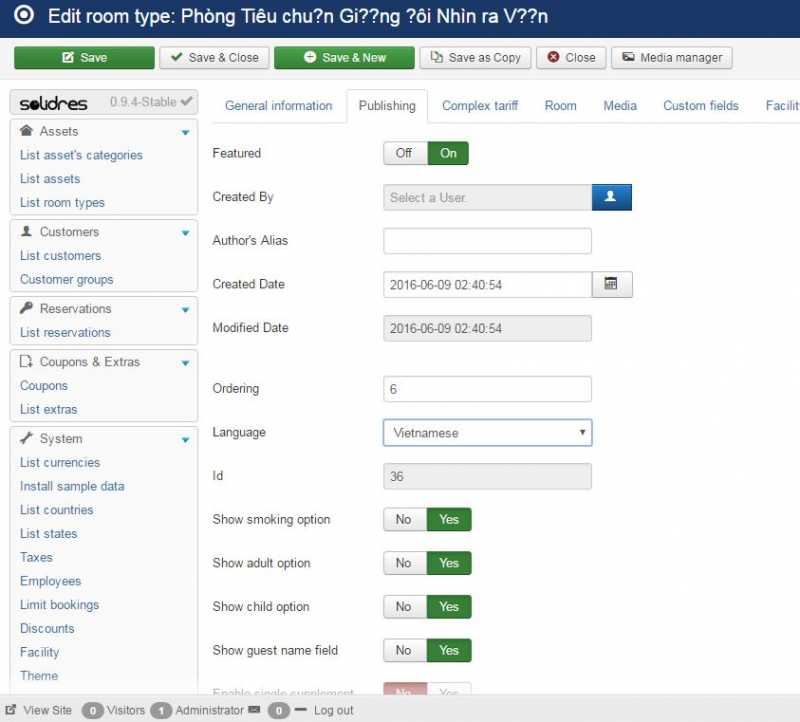
Task: Click the Ordering input field
Action: click(x=487, y=389)
